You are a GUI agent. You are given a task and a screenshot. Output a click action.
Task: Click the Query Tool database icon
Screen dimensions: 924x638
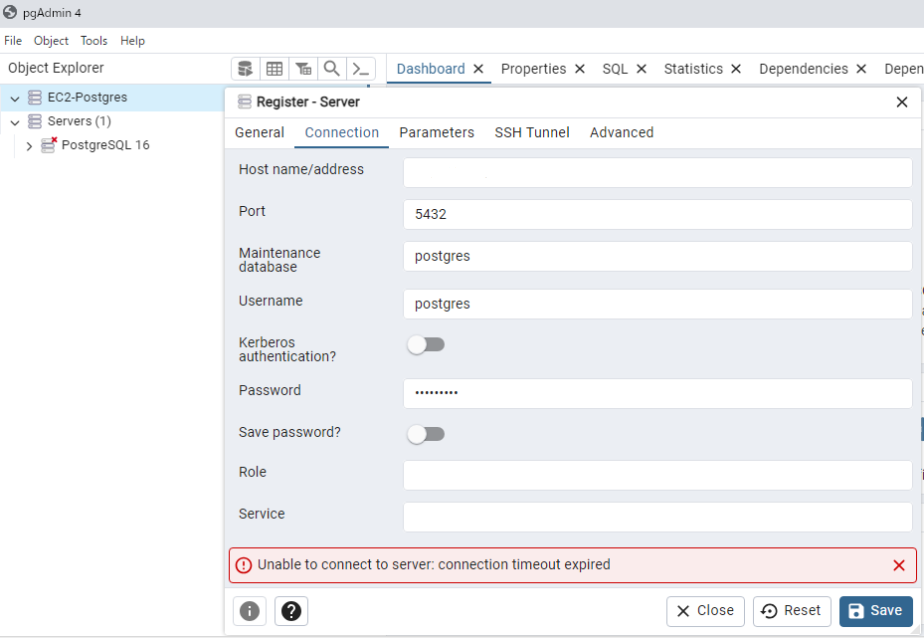[245, 69]
